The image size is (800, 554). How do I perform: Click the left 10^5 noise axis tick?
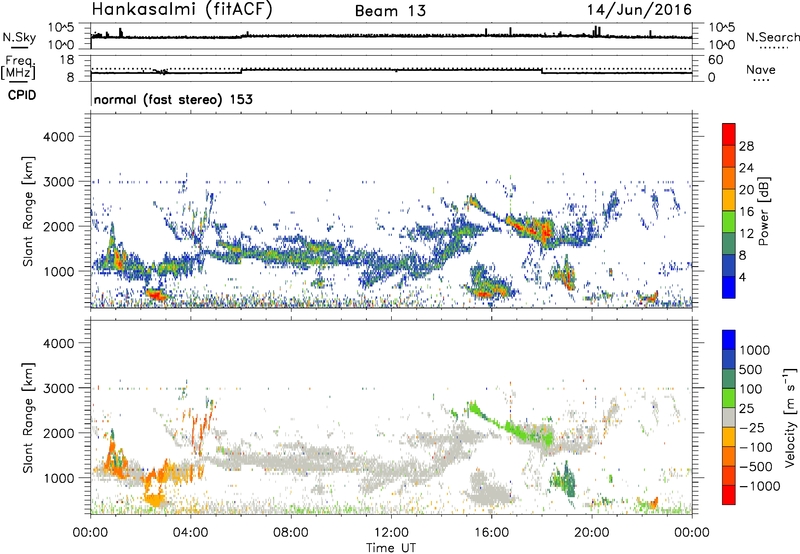pos(61,27)
